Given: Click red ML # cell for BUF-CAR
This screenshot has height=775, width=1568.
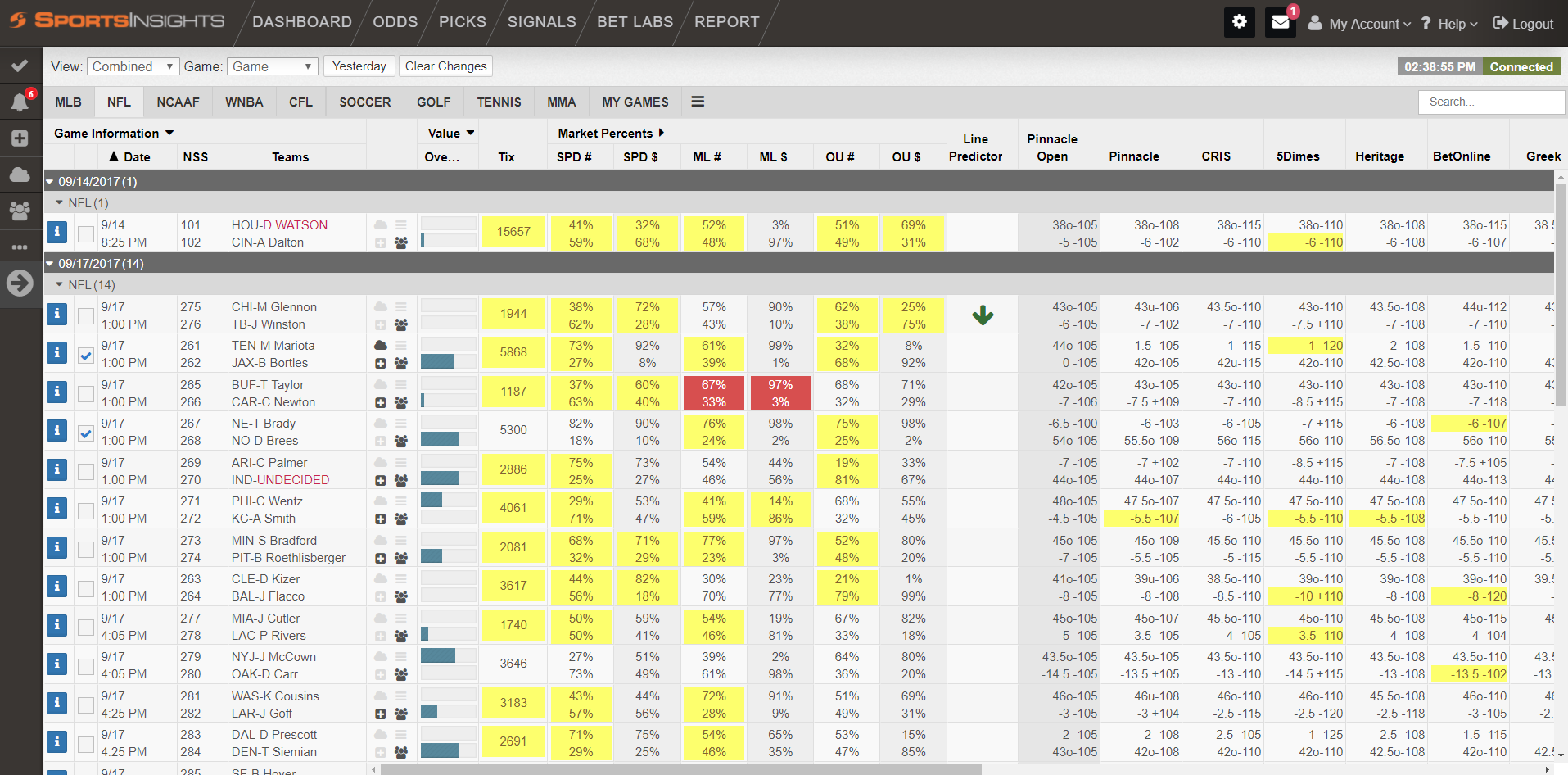Looking at the screenshot, I should click(713, 393).
